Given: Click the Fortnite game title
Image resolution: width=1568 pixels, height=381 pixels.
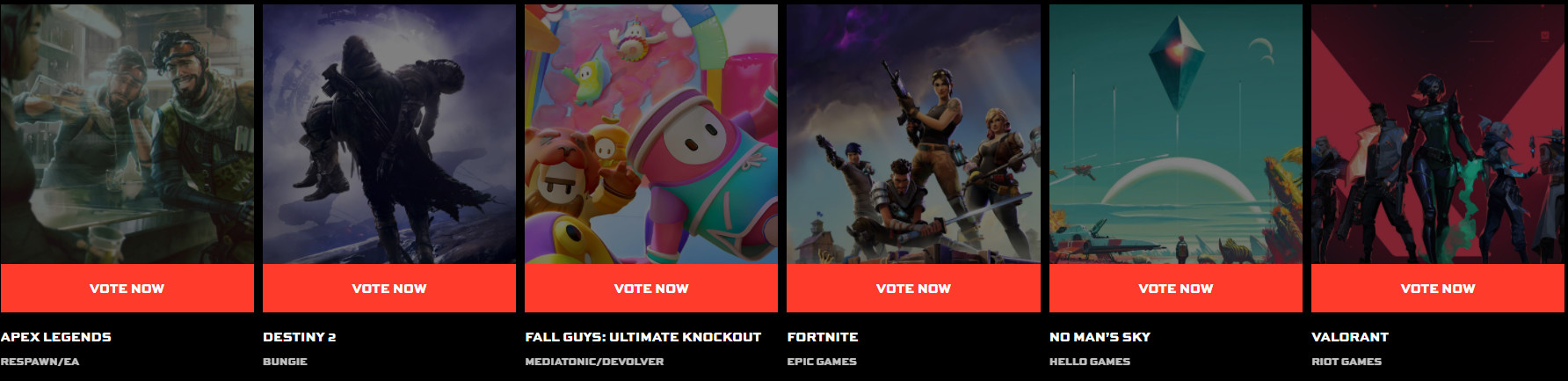Looking at the screenshot, I should point(823,337).
